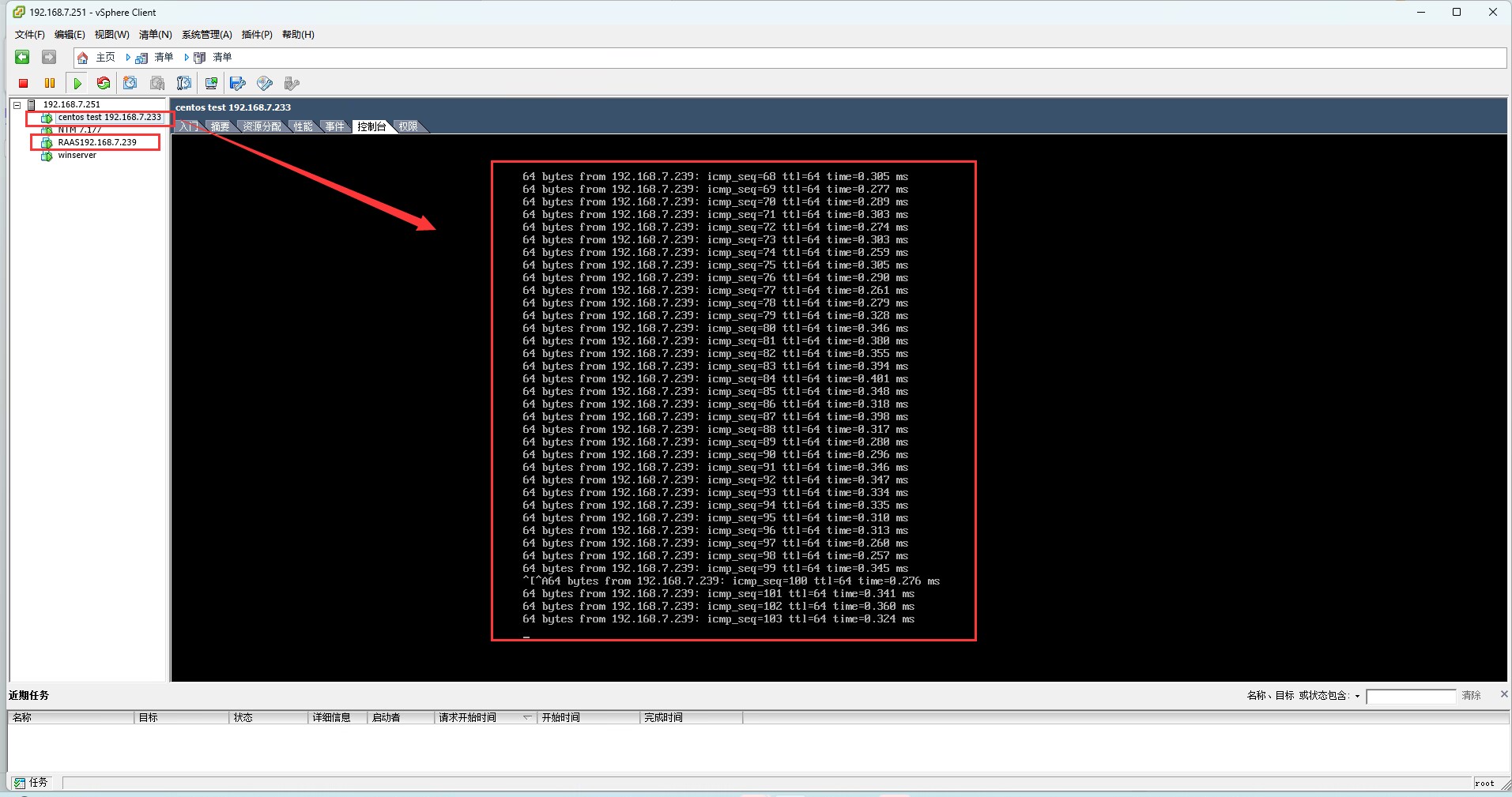
Task: Expand the second breadcrumb arrow before last 清单
Action: coord(187,57)
